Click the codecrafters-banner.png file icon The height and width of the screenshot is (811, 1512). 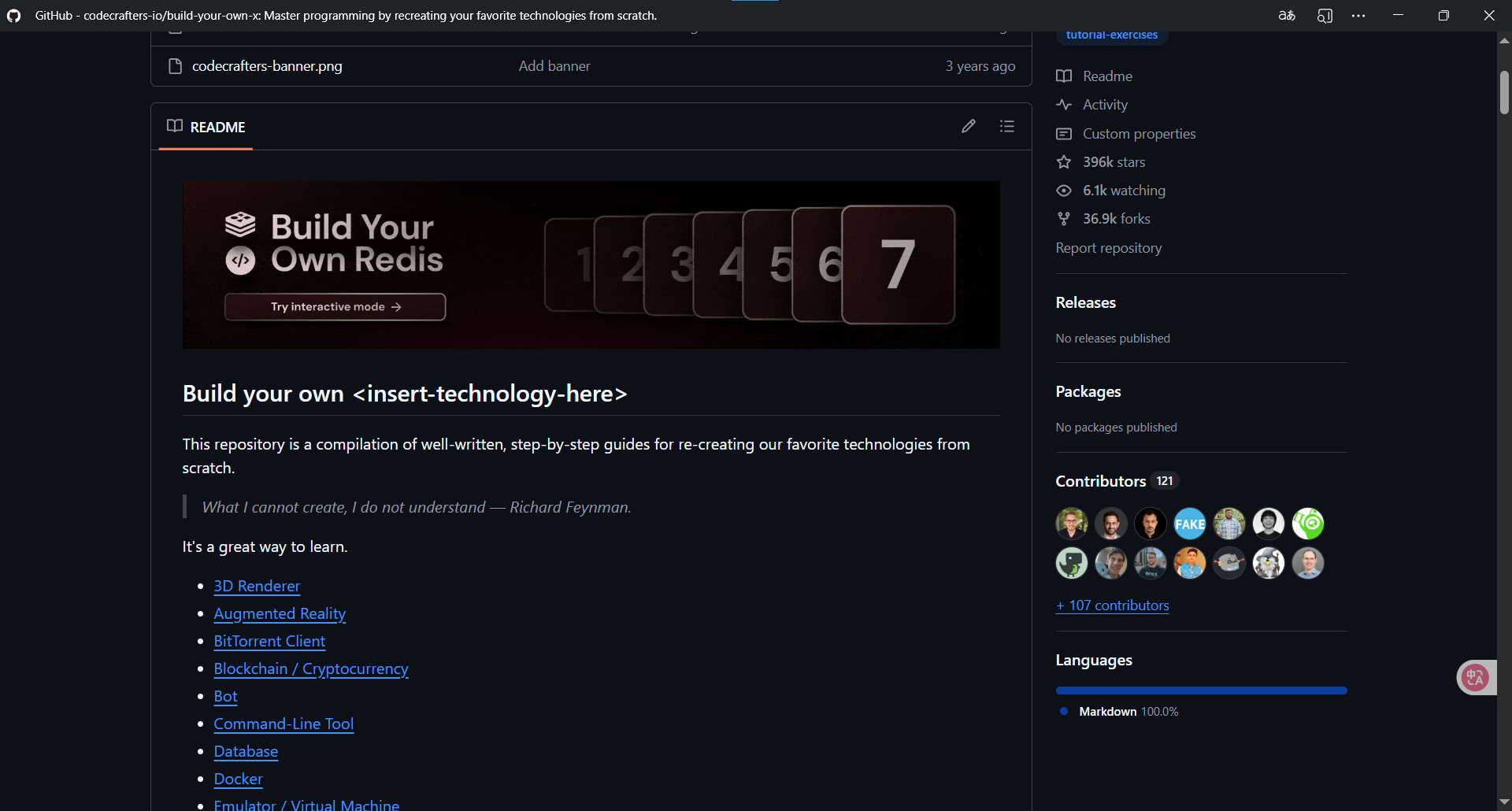tap(176, 66)
